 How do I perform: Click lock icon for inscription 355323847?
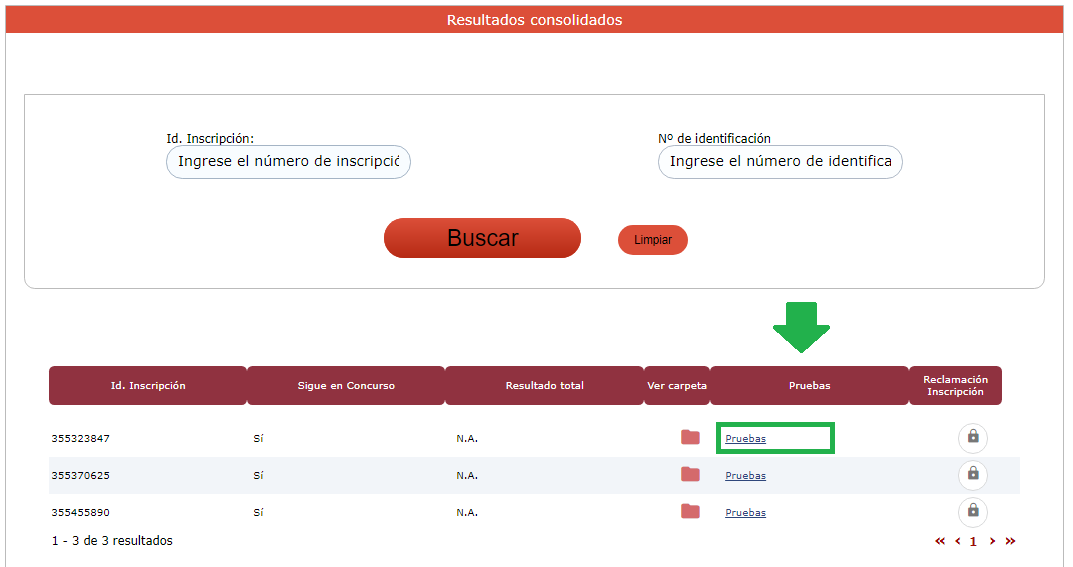pos(972,438)
